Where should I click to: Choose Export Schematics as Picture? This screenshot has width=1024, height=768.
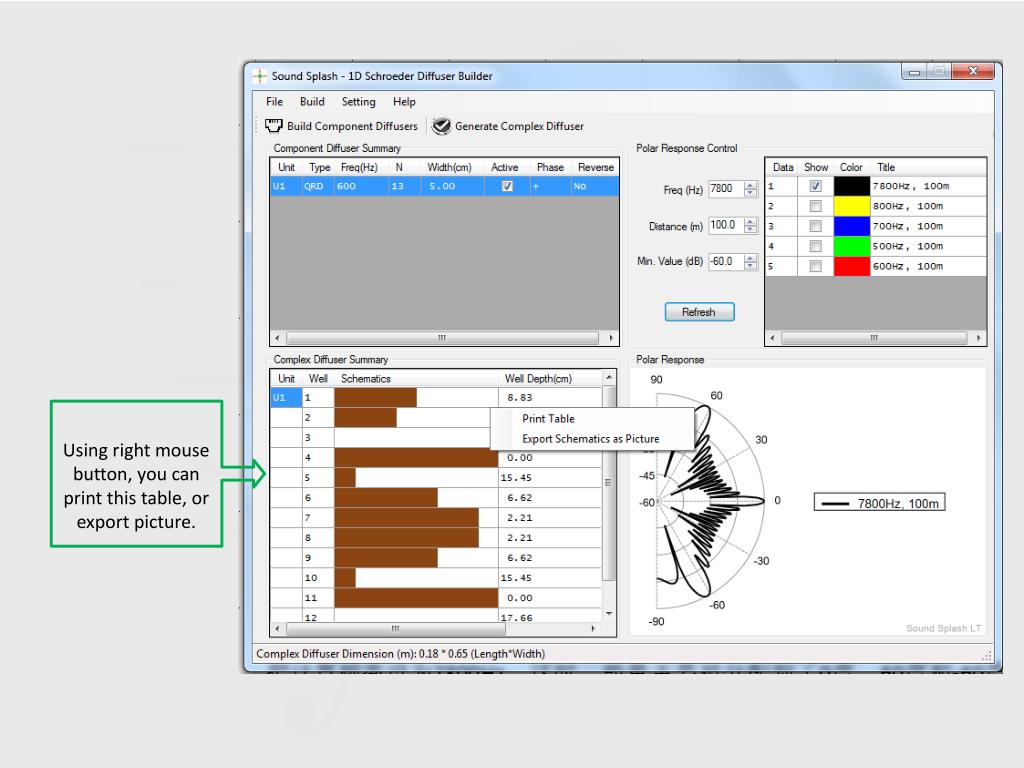592,439
